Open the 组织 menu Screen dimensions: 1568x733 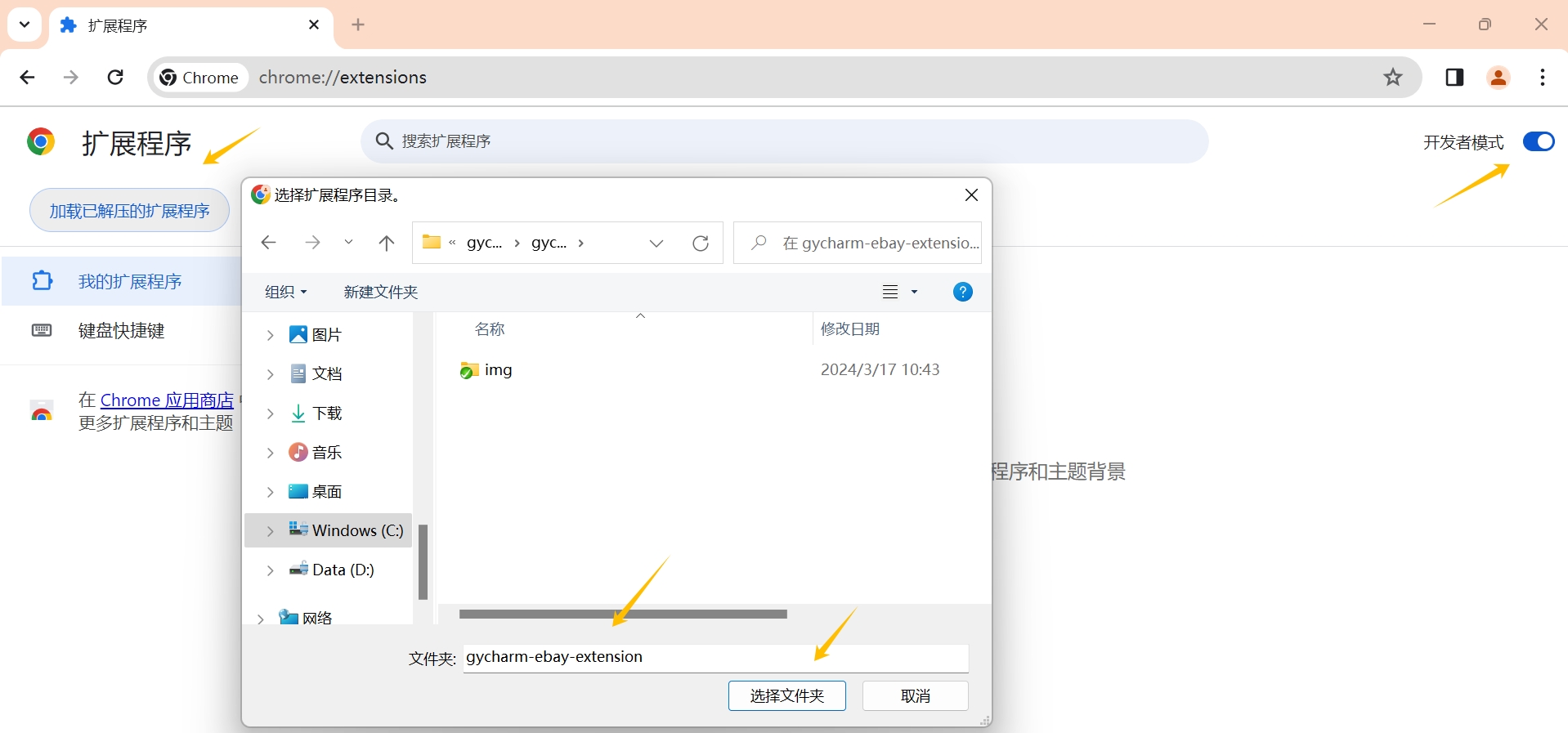pos(285,292)
